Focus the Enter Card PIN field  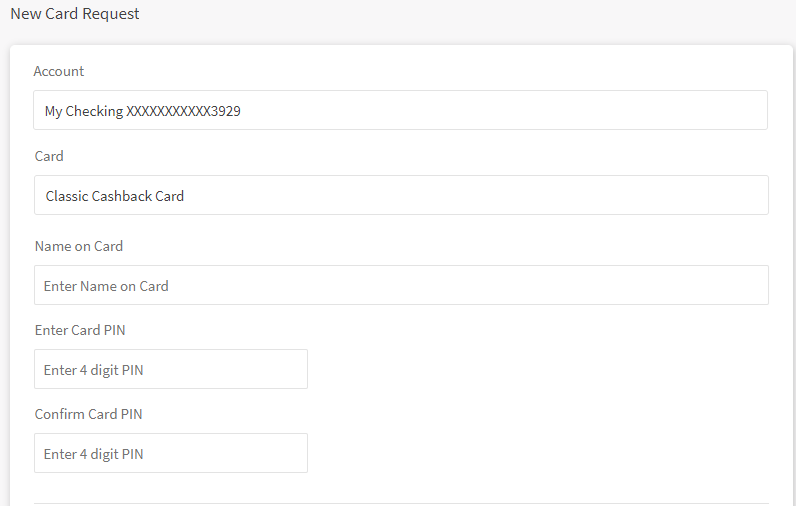[170, 369]
